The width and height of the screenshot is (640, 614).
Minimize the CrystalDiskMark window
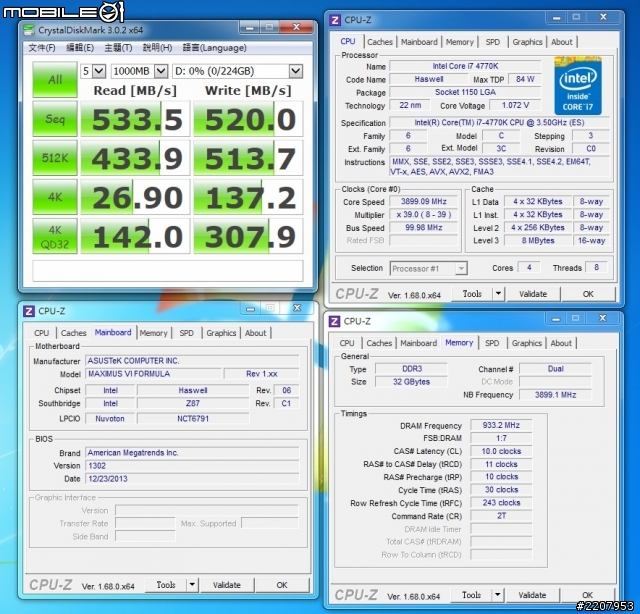[x=250, y=28]
